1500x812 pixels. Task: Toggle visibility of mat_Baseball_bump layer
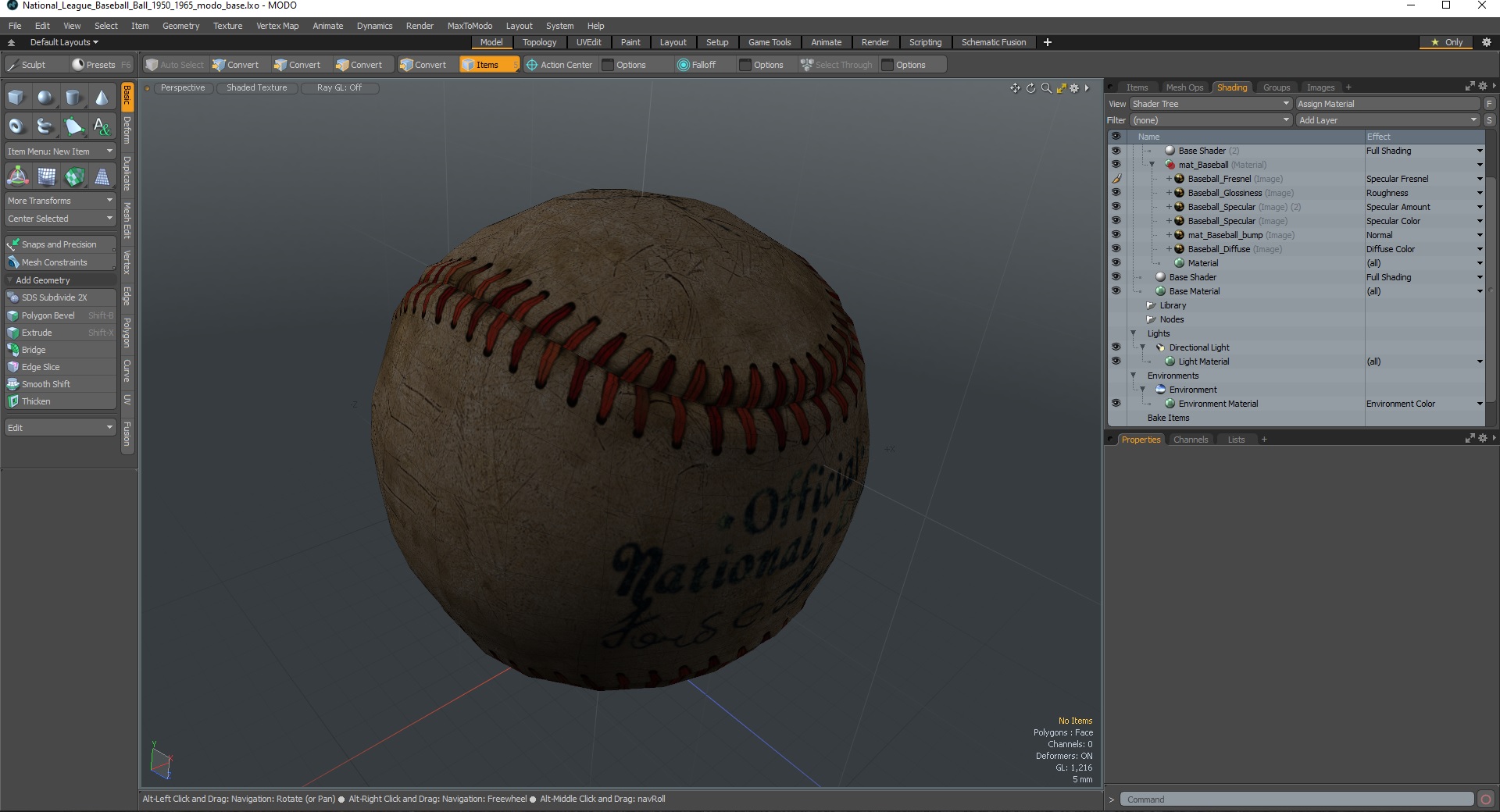pyautogui.click(x=1116, y=235)
